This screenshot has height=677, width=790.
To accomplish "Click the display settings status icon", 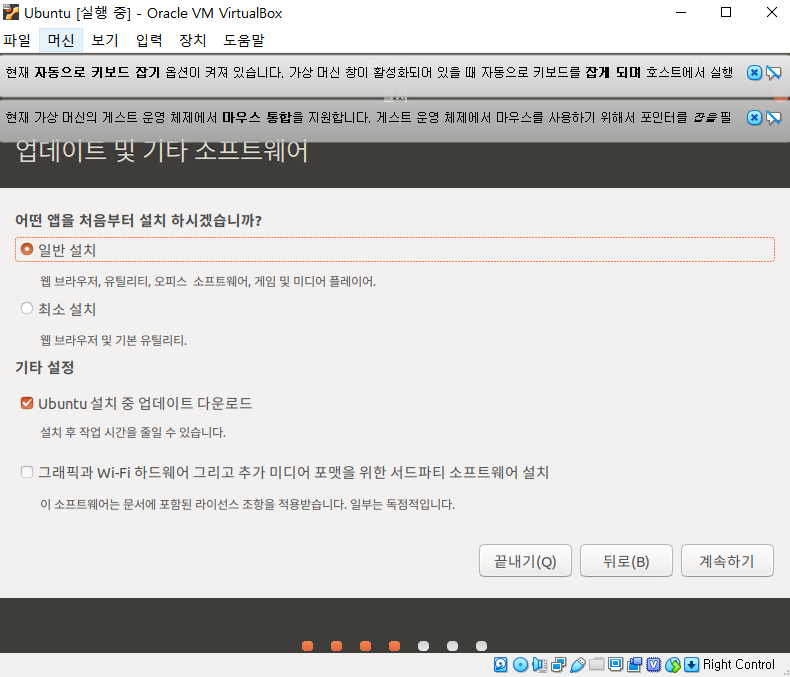I will pos(615,665).
